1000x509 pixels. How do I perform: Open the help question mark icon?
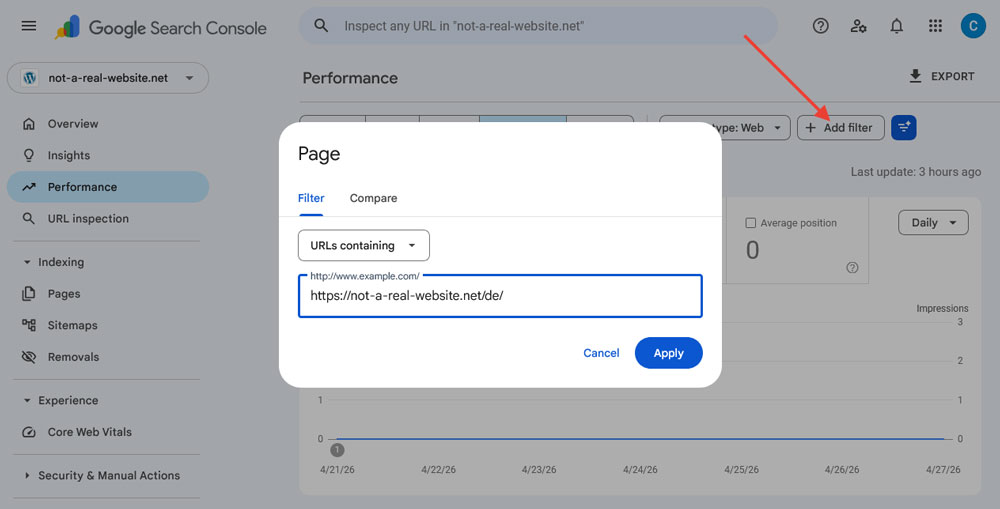820,26
